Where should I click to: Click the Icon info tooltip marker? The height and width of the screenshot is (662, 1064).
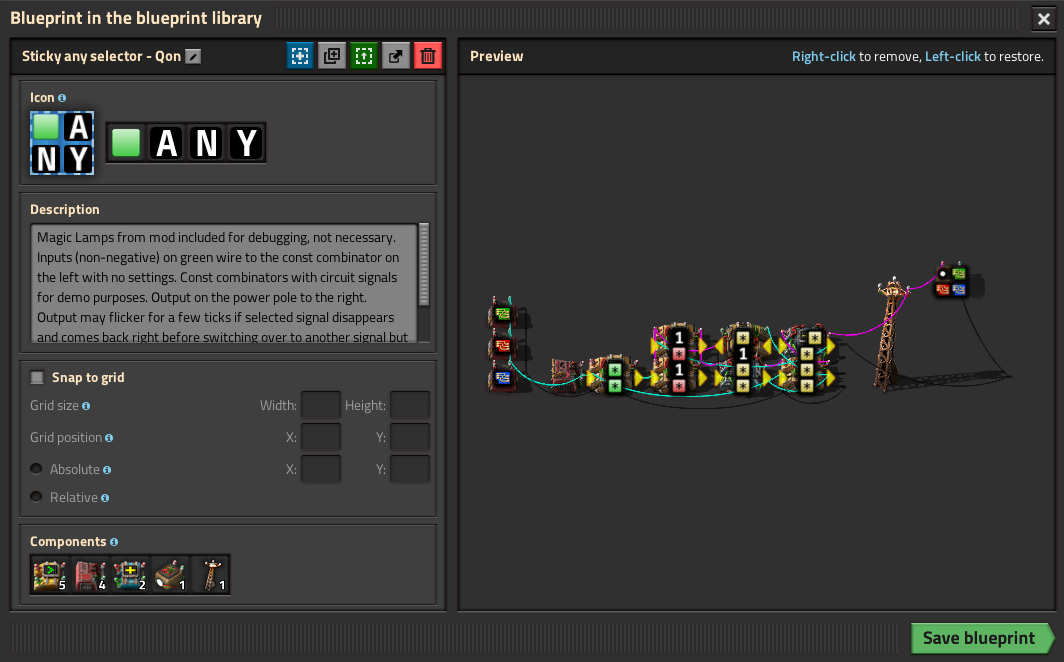62,98
